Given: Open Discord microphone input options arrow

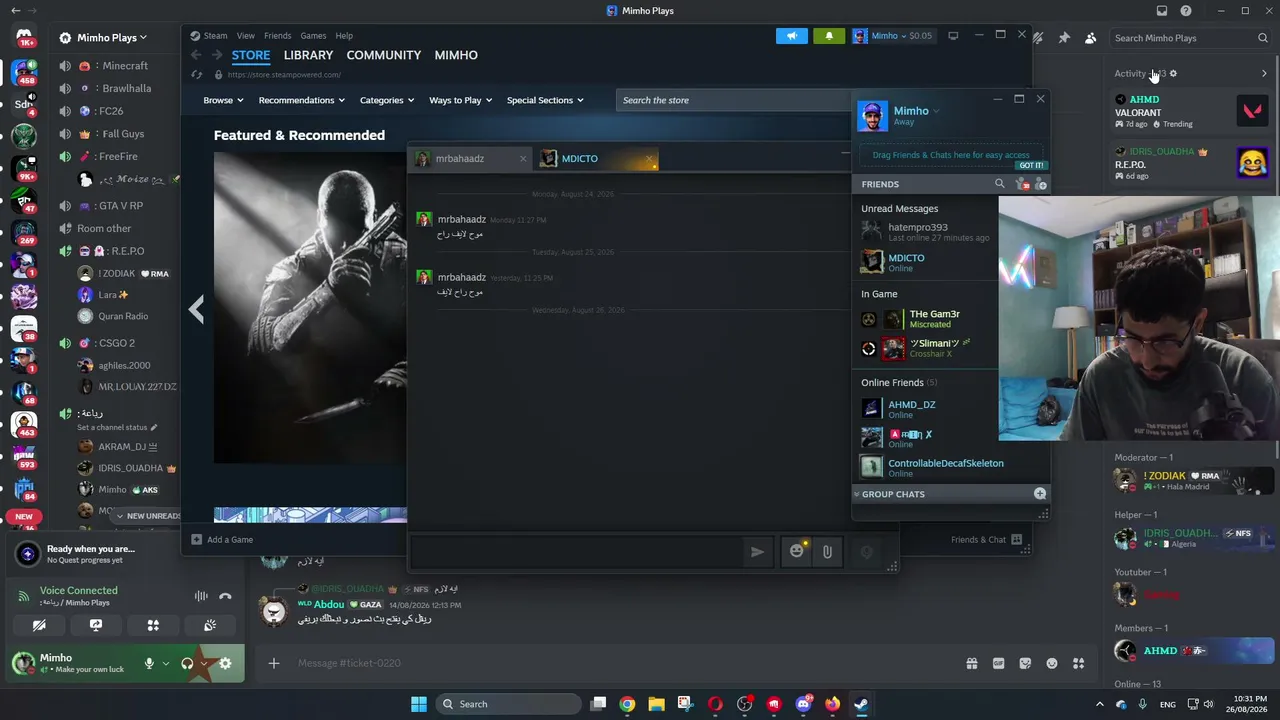Looking at the screenshot, I should point(165,663).
